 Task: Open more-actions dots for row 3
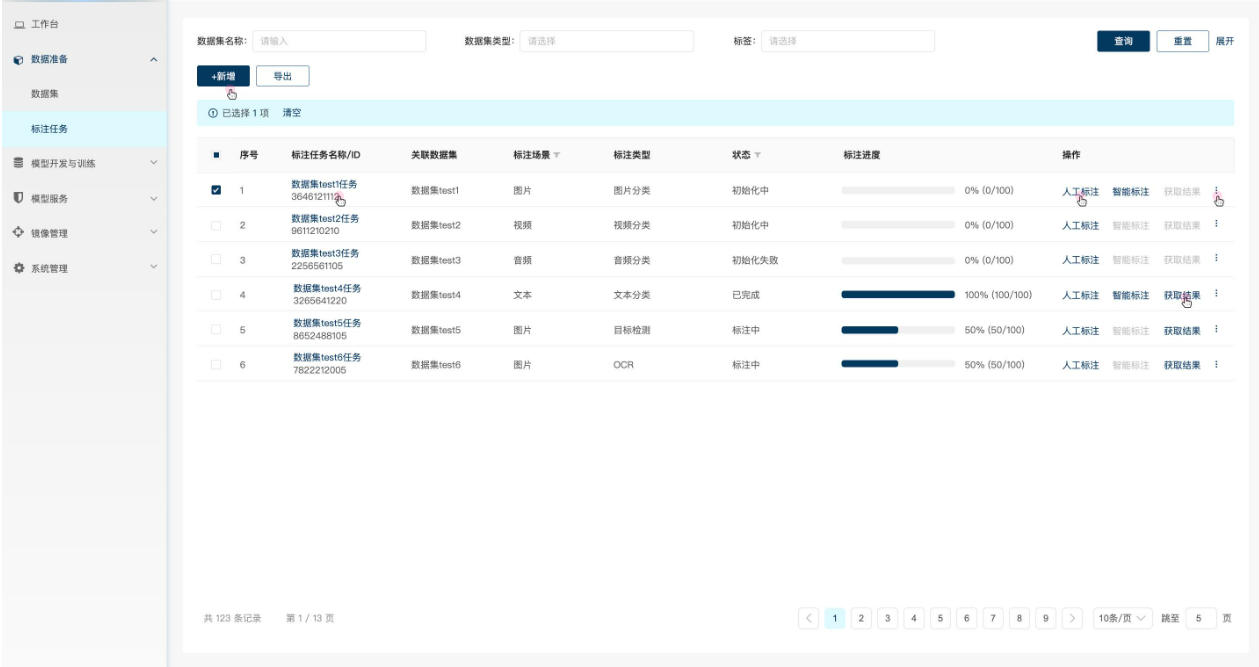coord(1216,260)
